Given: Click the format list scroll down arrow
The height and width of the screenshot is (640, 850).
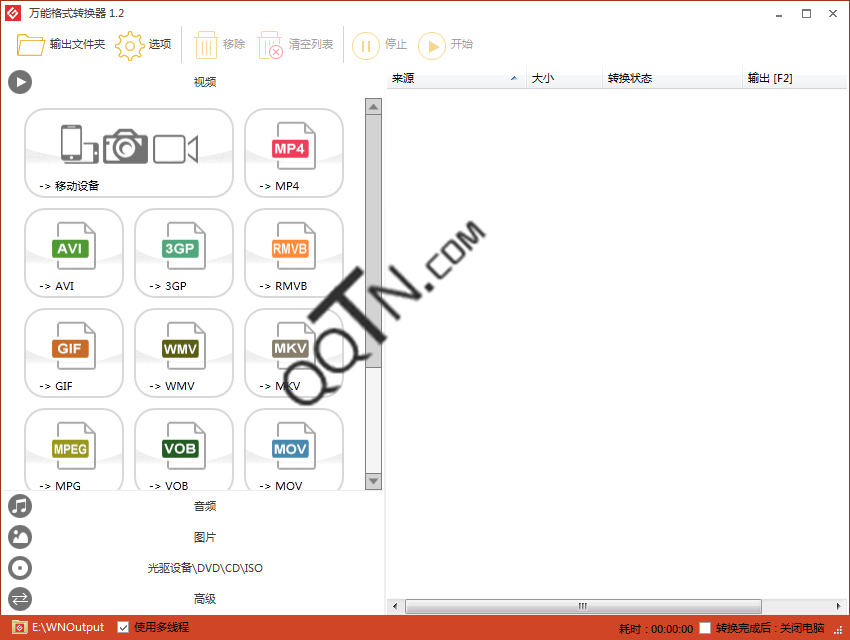Looking at the screenshot, I should pos(373,481).
